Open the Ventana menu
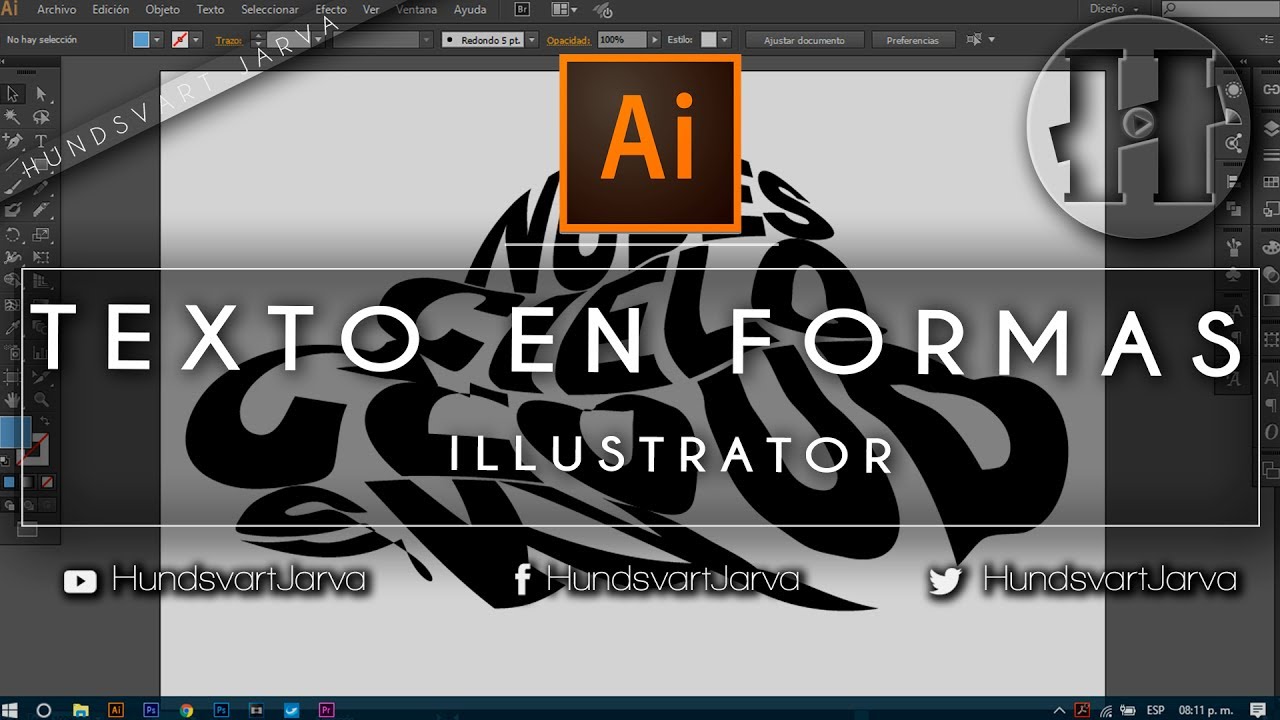This screenshot has height=720, width=1280. pyautogui.click(x=416, y=10)
